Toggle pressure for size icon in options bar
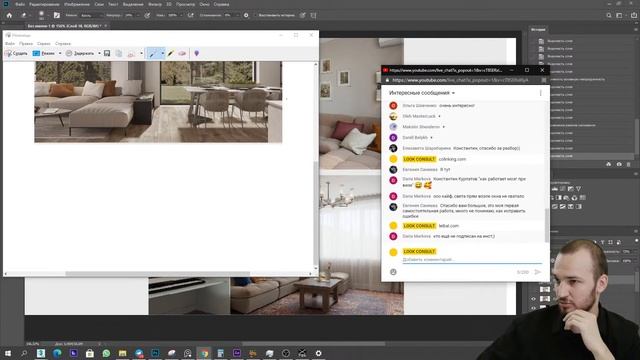This screenshot has height=360, width=640. coord(302,15)
